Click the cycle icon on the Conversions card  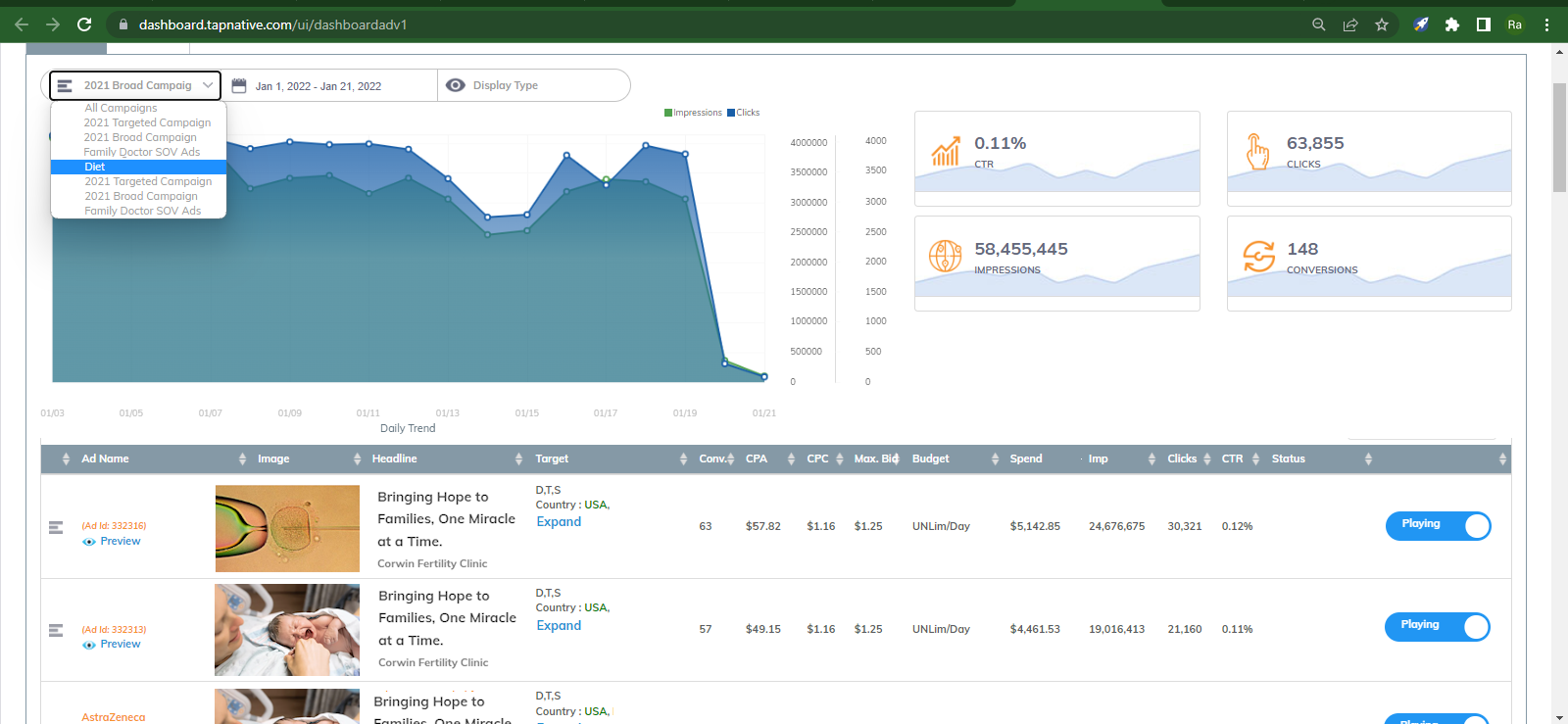click(1259, 256)
